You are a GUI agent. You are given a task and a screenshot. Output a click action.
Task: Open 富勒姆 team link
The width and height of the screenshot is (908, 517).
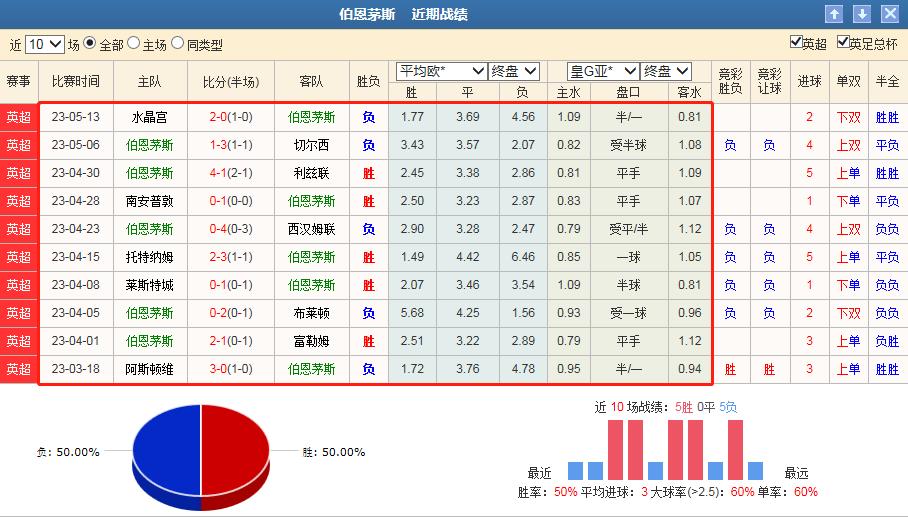(x=312, y=341)
